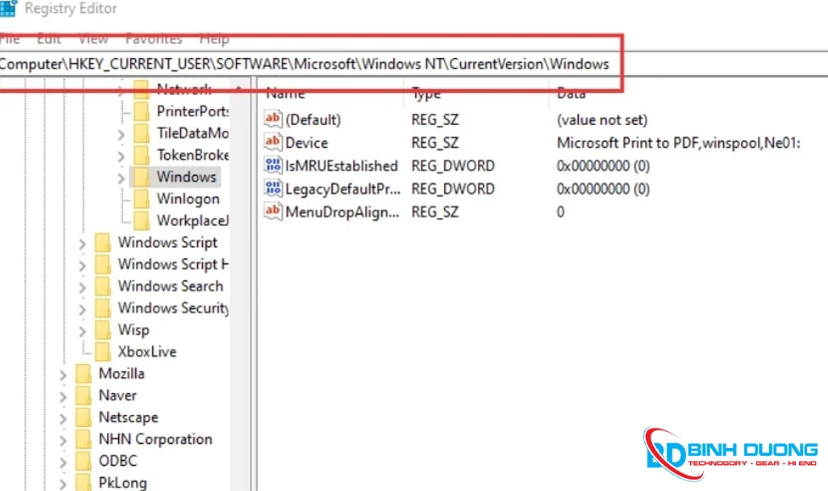The height and width of the screenshot is (491, 828).
Task: Select the WorkplaceJ folder icon
Action: coord(142,221)
